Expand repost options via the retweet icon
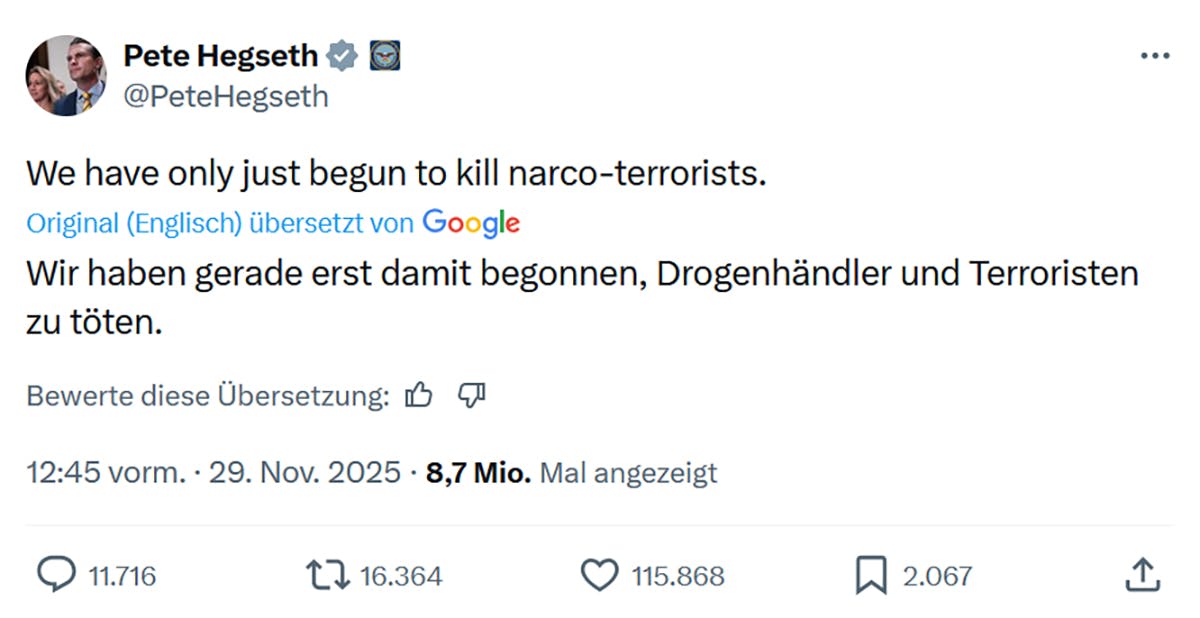 point(327,575)
